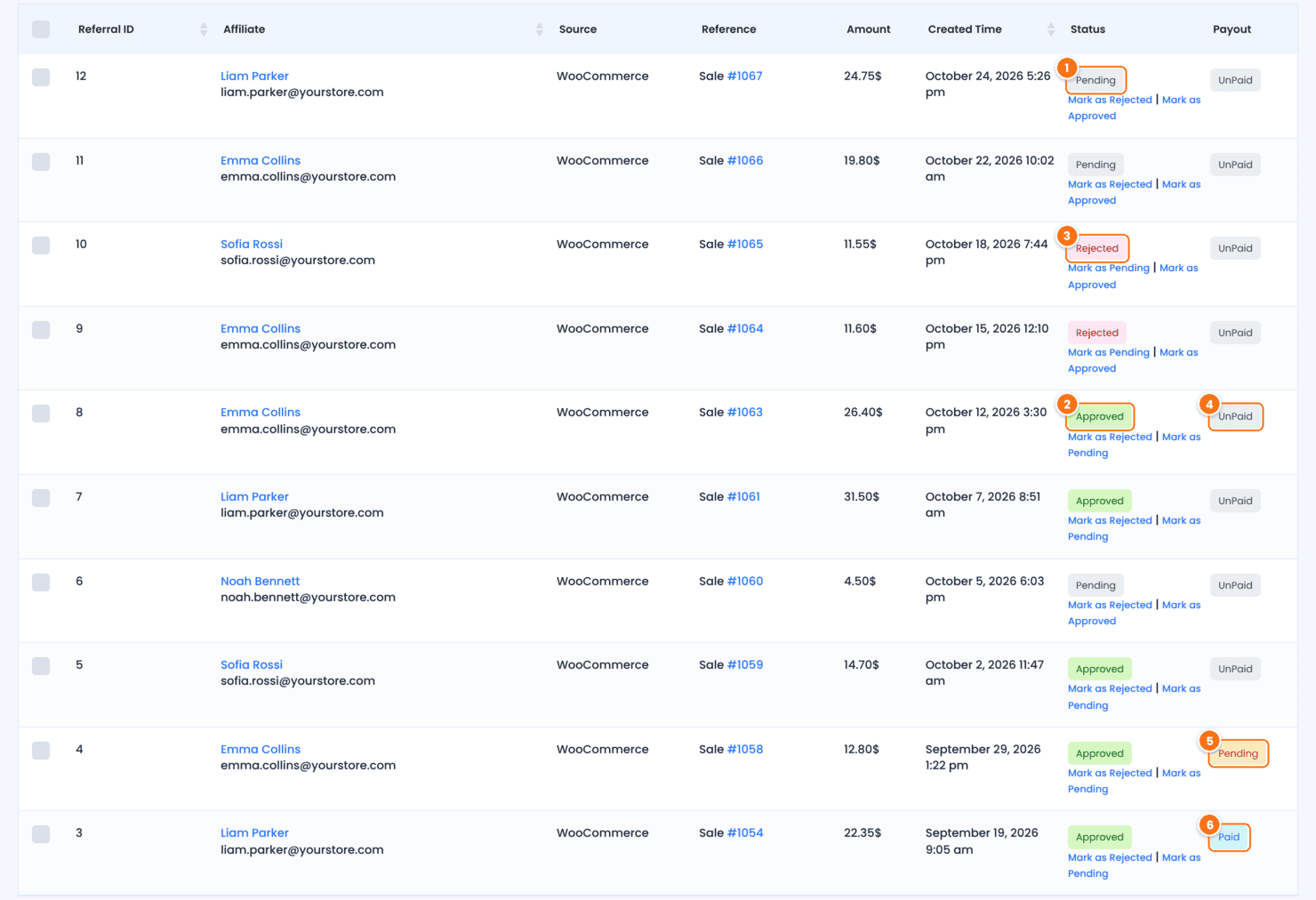Check the row for Sale #1066
Viewport: 1316px width, 900px height.
(x=41, y=162)
